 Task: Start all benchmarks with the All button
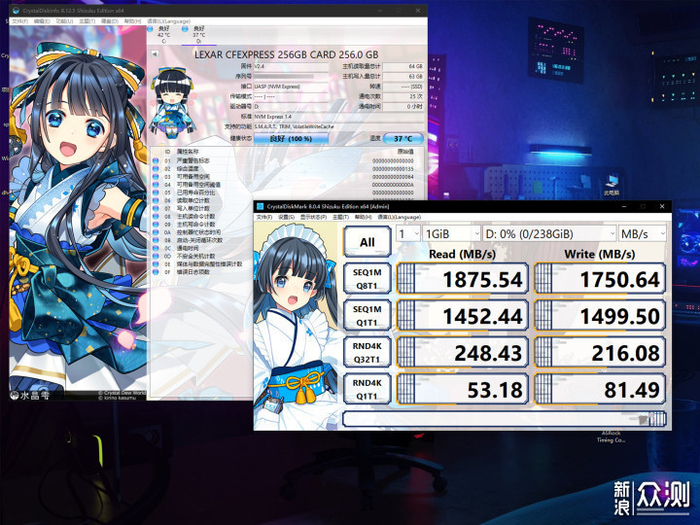pyautogui.click(x=367, y=242)
